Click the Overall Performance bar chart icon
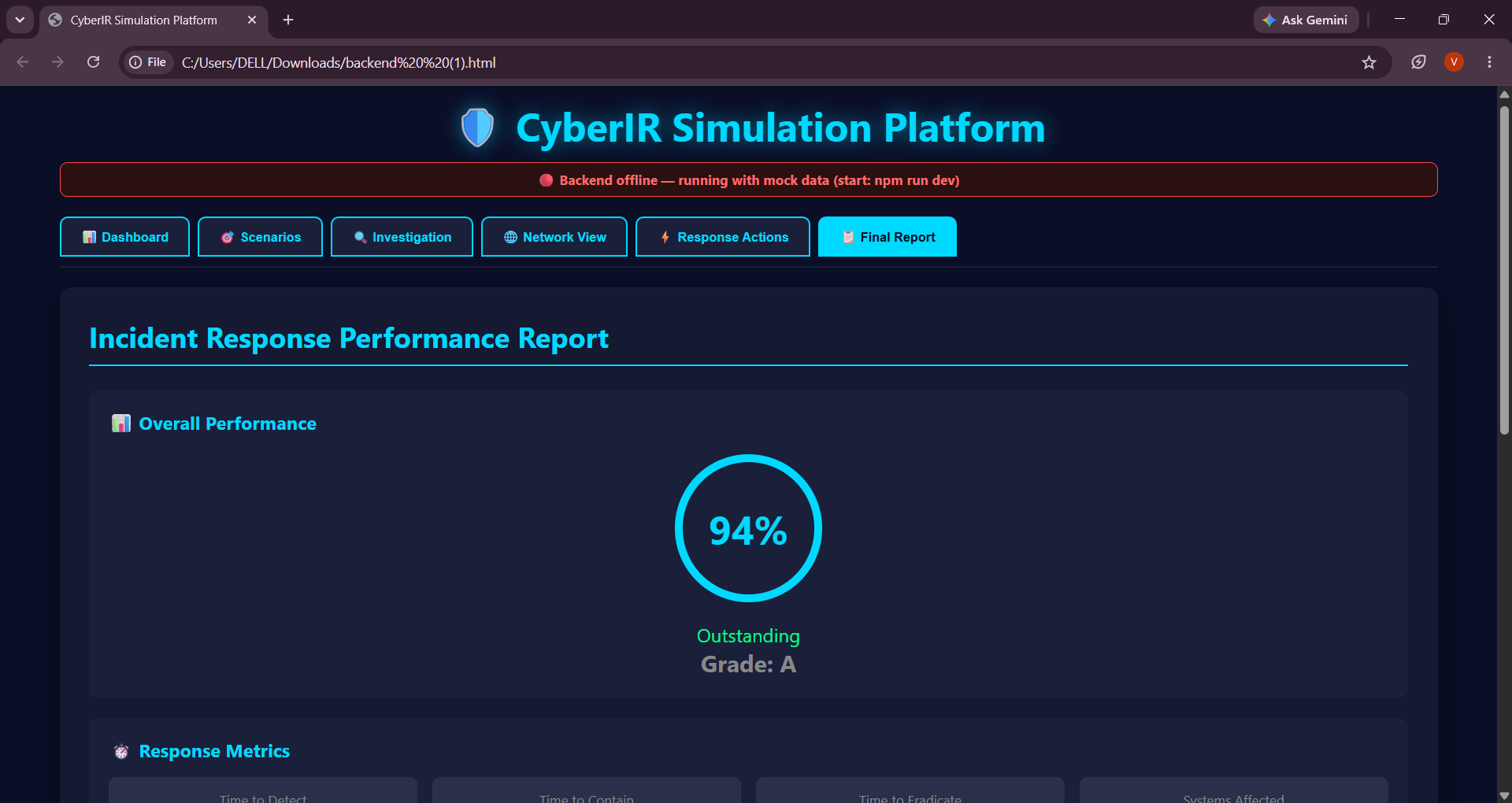 point(121,424)
